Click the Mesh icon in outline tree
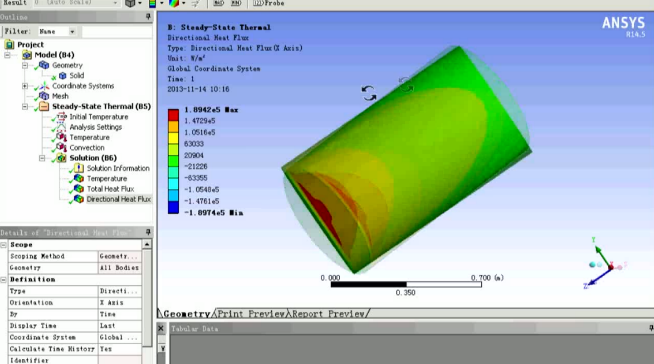 (44, 96)
